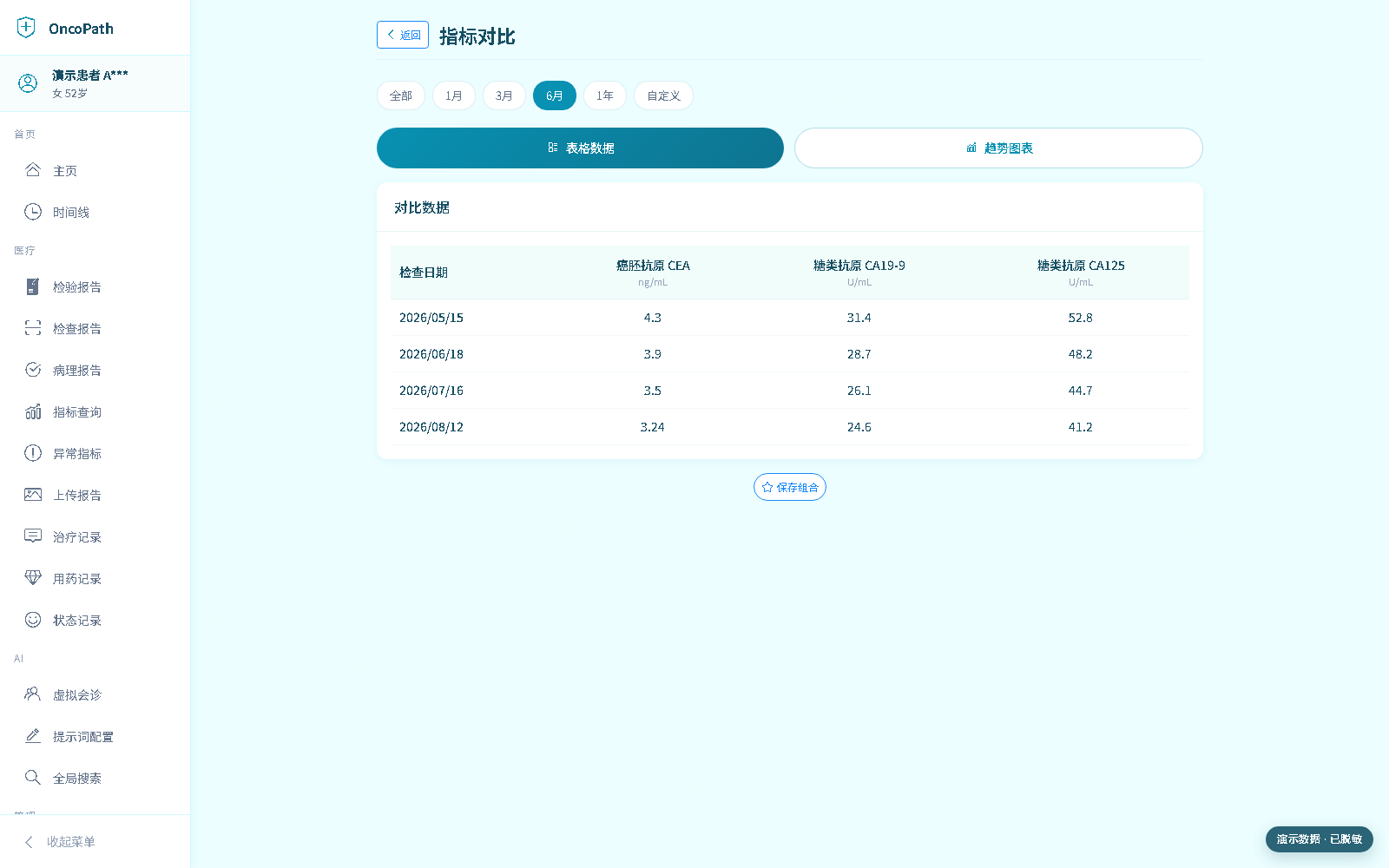Click the 用药记录 diamond icon

(33, 578)
